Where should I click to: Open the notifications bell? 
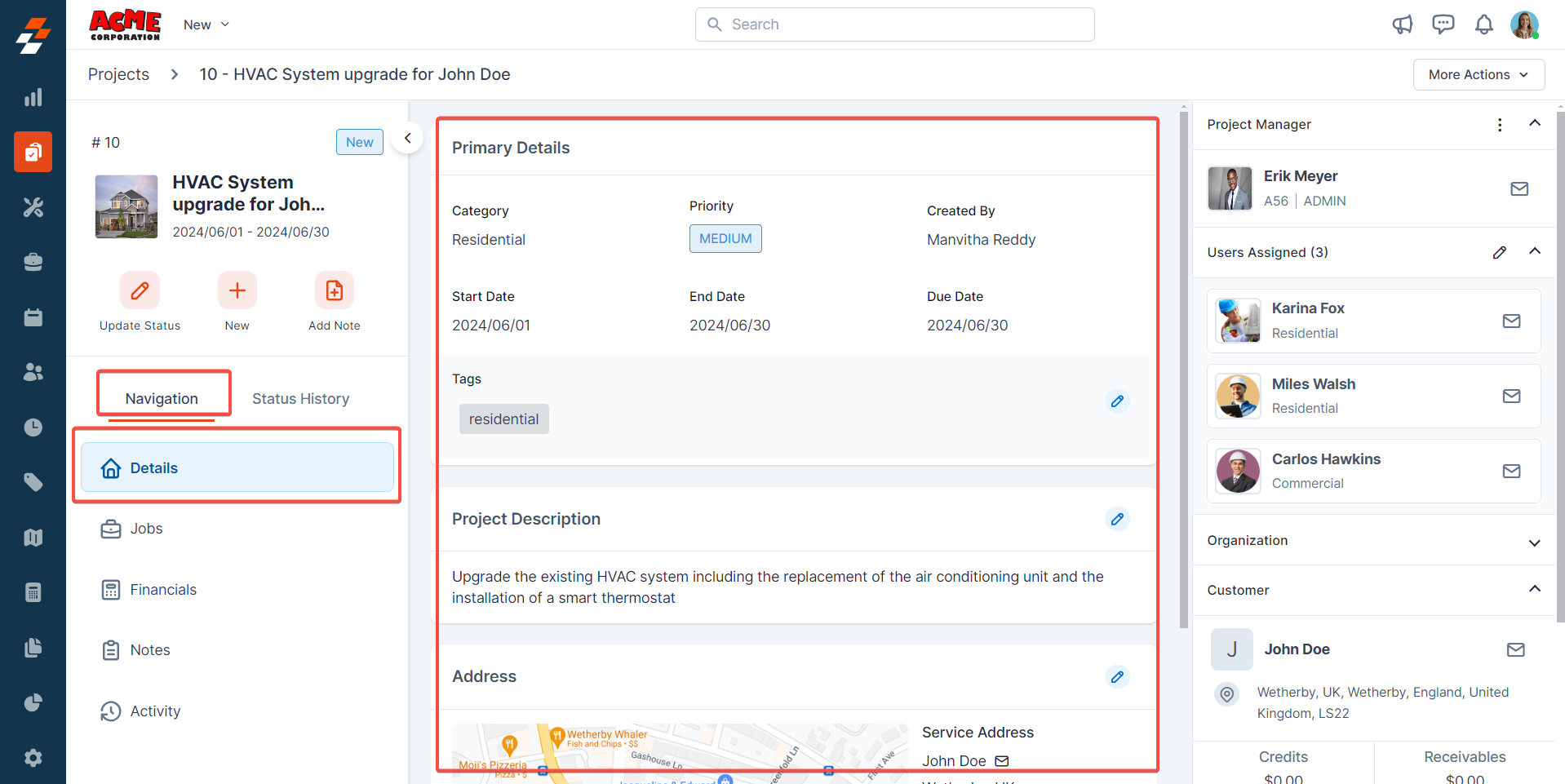click(1483, 24)
